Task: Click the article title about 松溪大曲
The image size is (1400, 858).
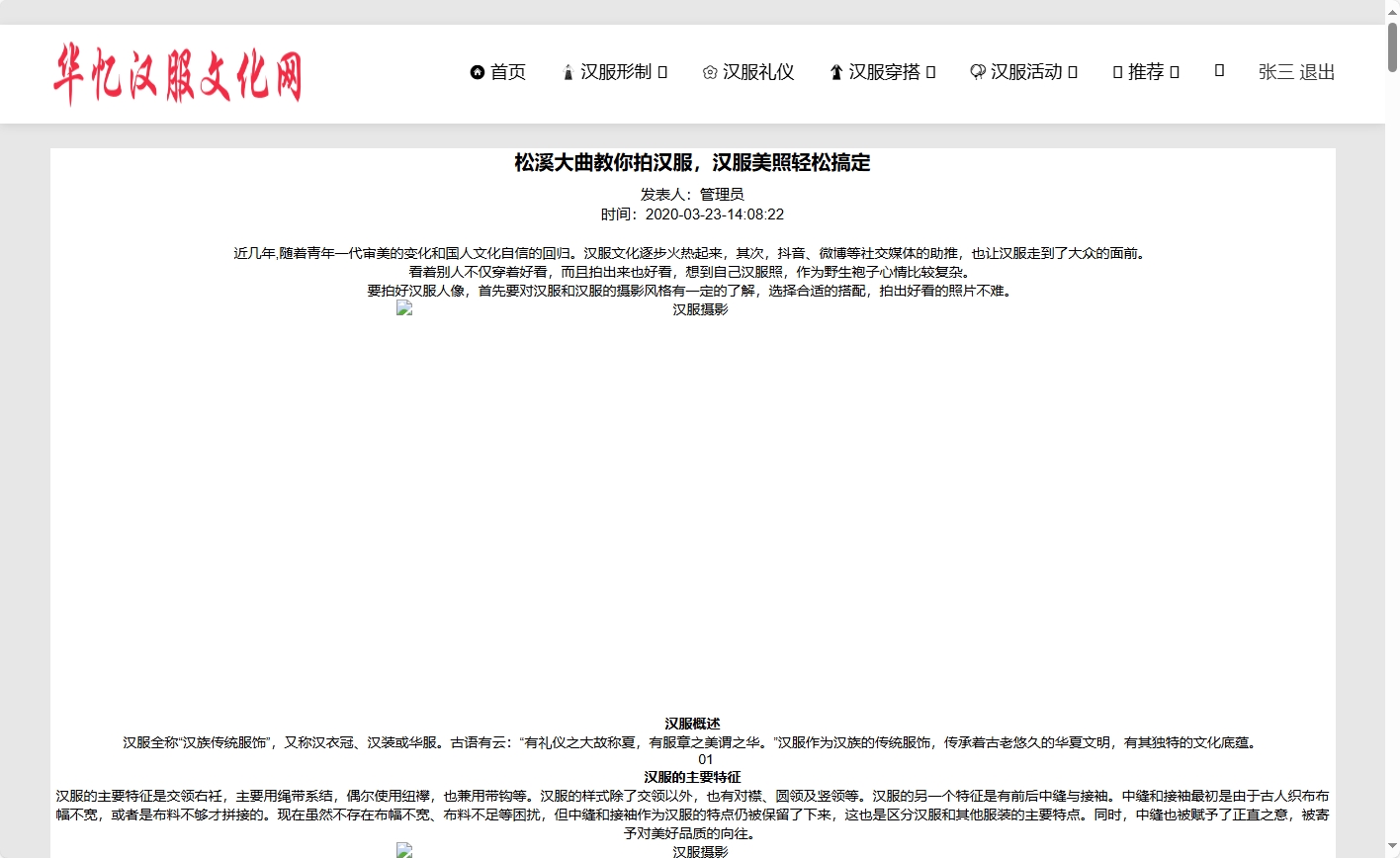Action: [x=690, y=162]
